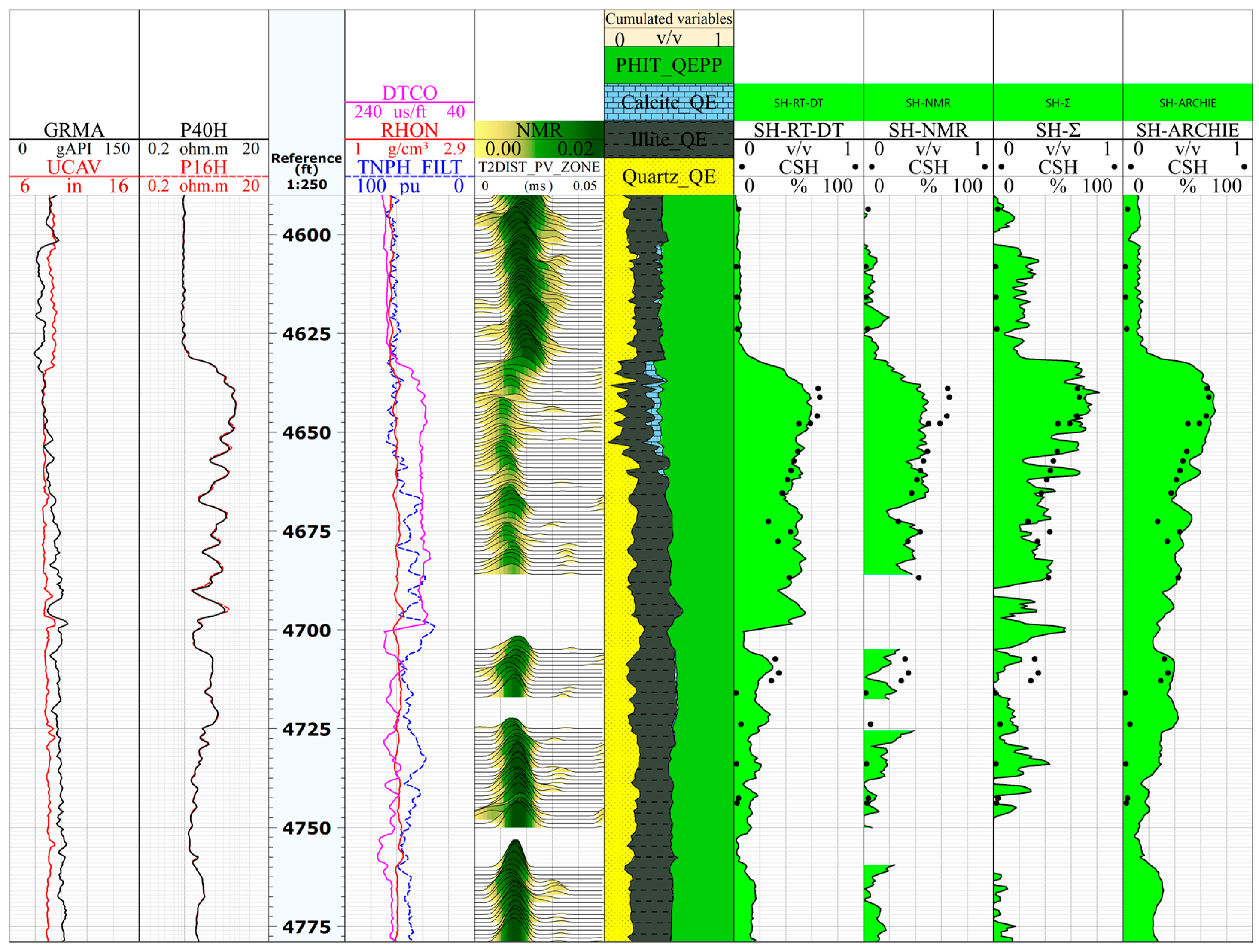Select the red UCAV curve header
Screen dimensions: 1259x952
74,167
